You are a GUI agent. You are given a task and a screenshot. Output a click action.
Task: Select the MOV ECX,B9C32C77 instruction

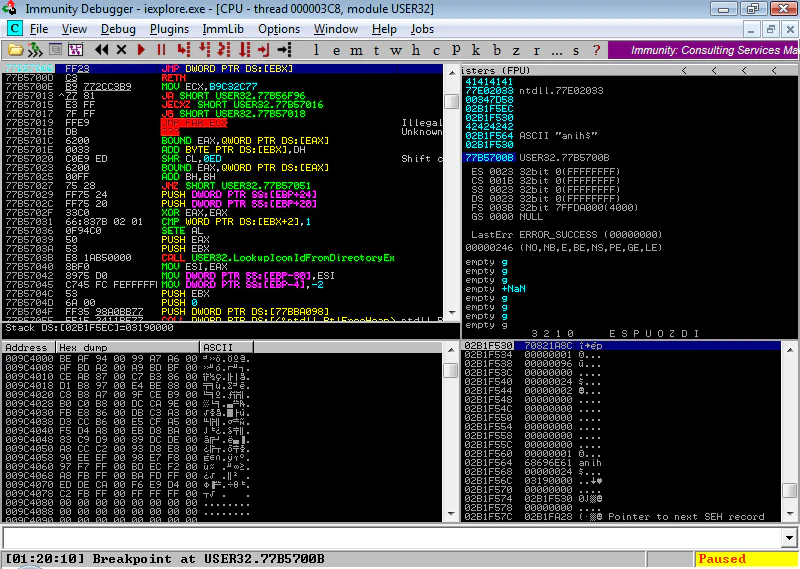click(223, 87)
